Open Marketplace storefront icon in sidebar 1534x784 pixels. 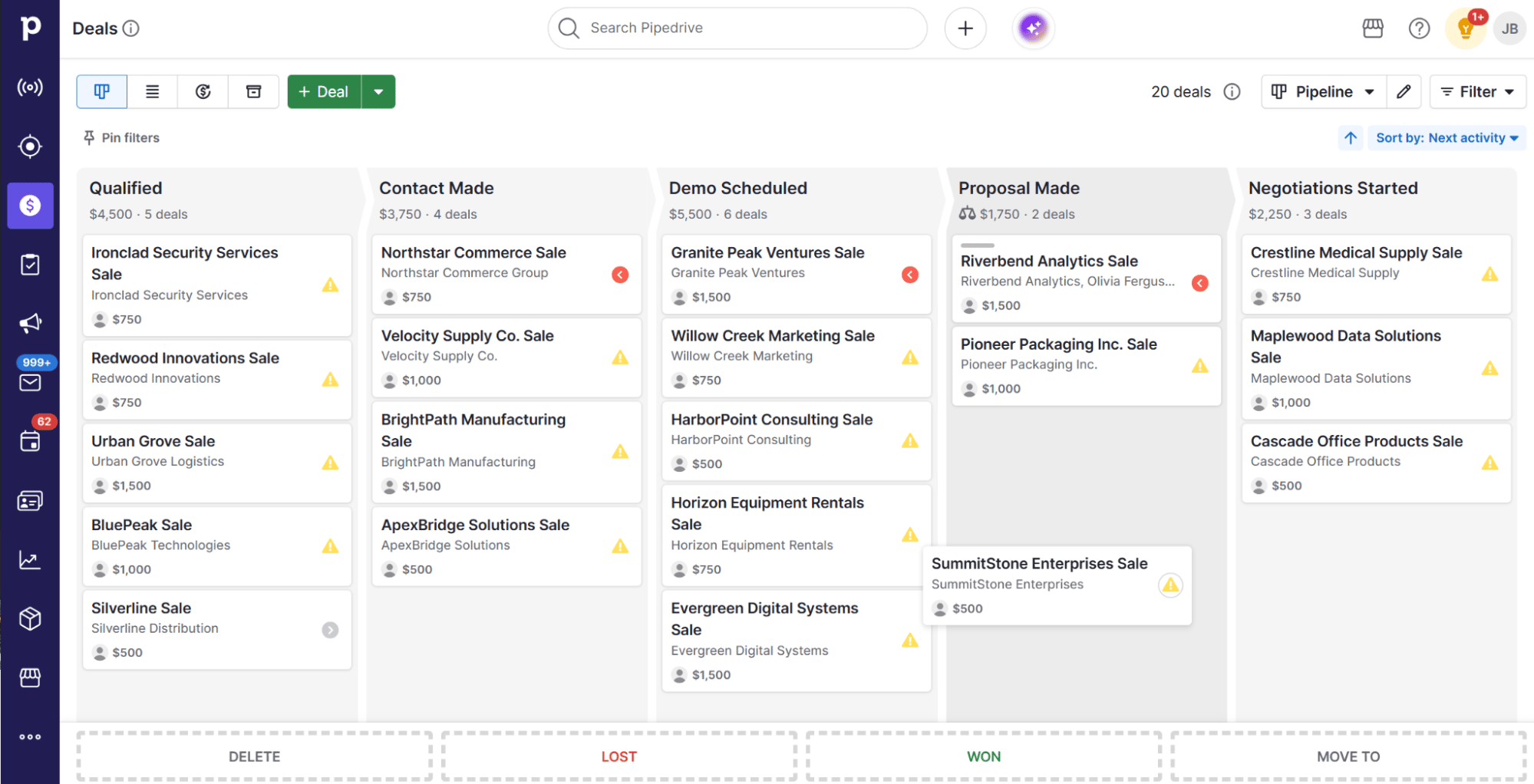click(30, 677)
